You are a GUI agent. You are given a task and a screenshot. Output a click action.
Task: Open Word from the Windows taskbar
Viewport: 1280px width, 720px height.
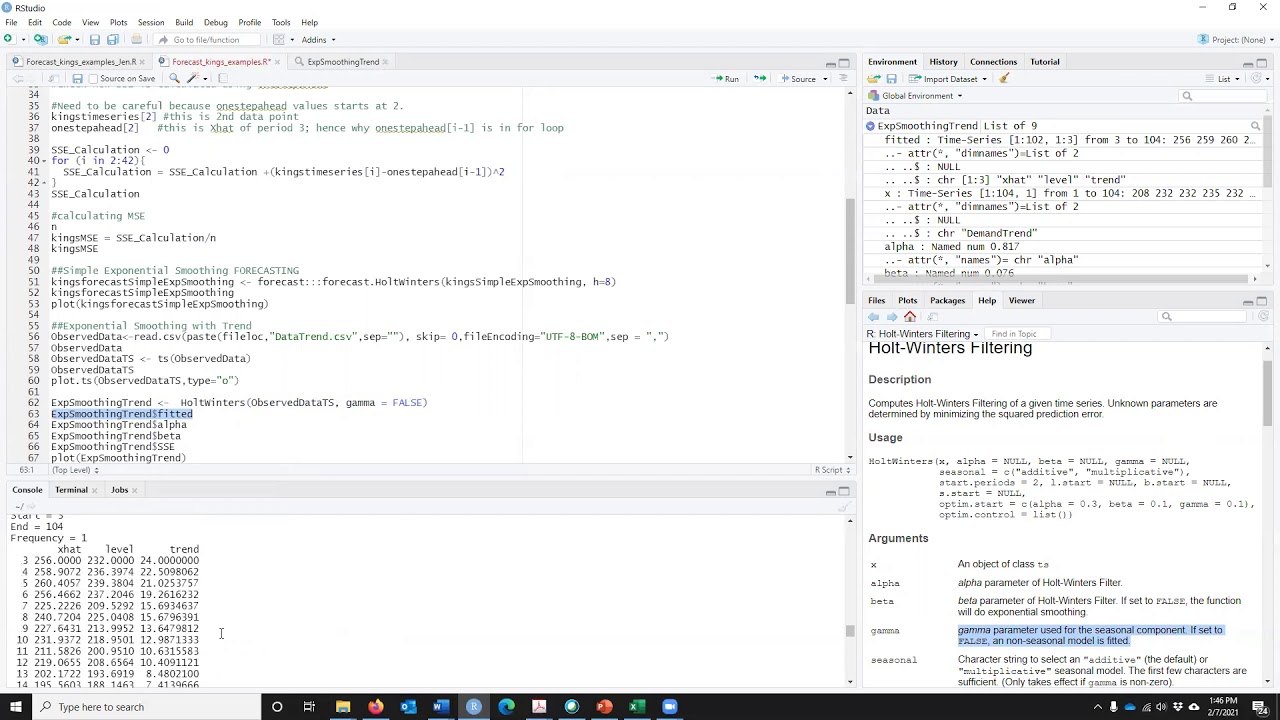440,707
